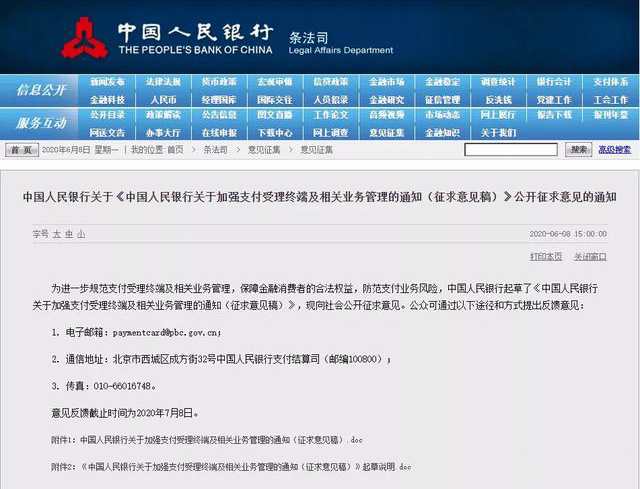The width and height of the screenshot is (640, 489).
Task: Open 网上调查 navigation item
Action: pos(331,133)
